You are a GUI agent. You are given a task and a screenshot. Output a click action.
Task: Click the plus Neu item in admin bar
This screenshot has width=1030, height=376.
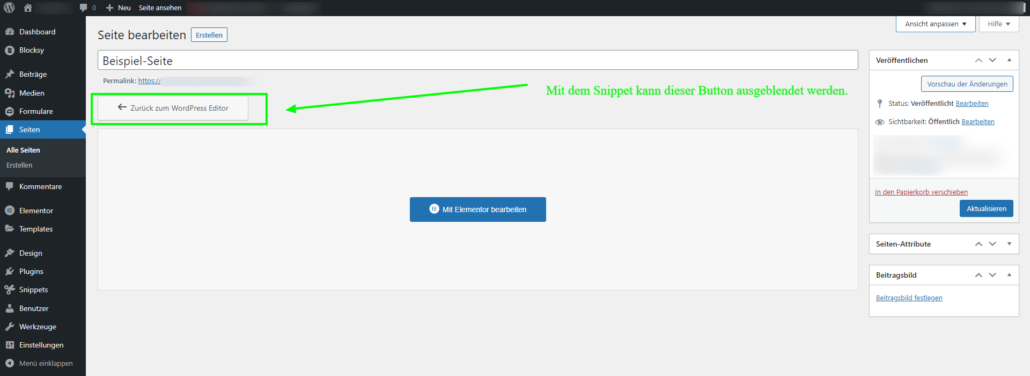point(118,7)
